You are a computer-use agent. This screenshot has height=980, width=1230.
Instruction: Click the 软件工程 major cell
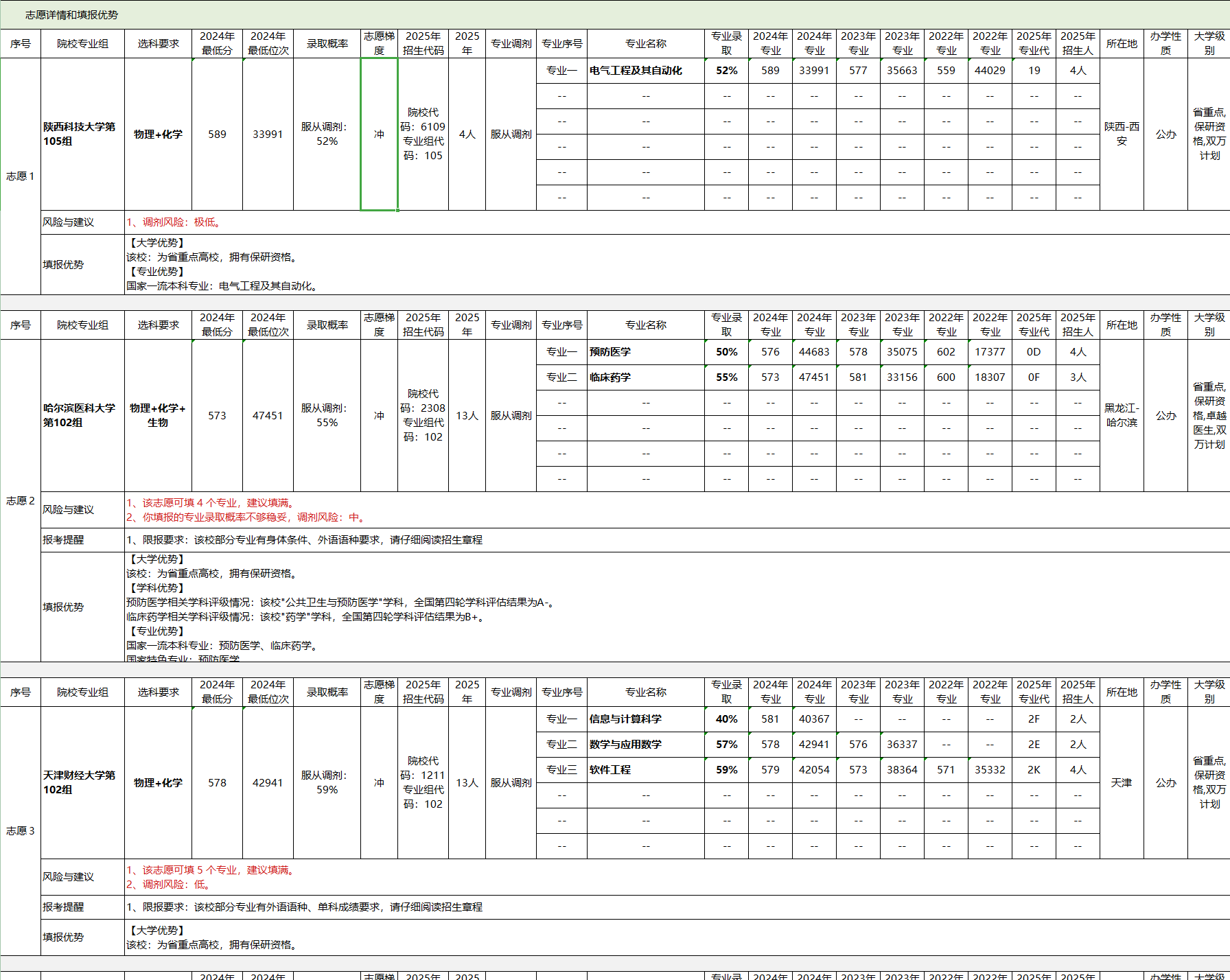[645, 770]
